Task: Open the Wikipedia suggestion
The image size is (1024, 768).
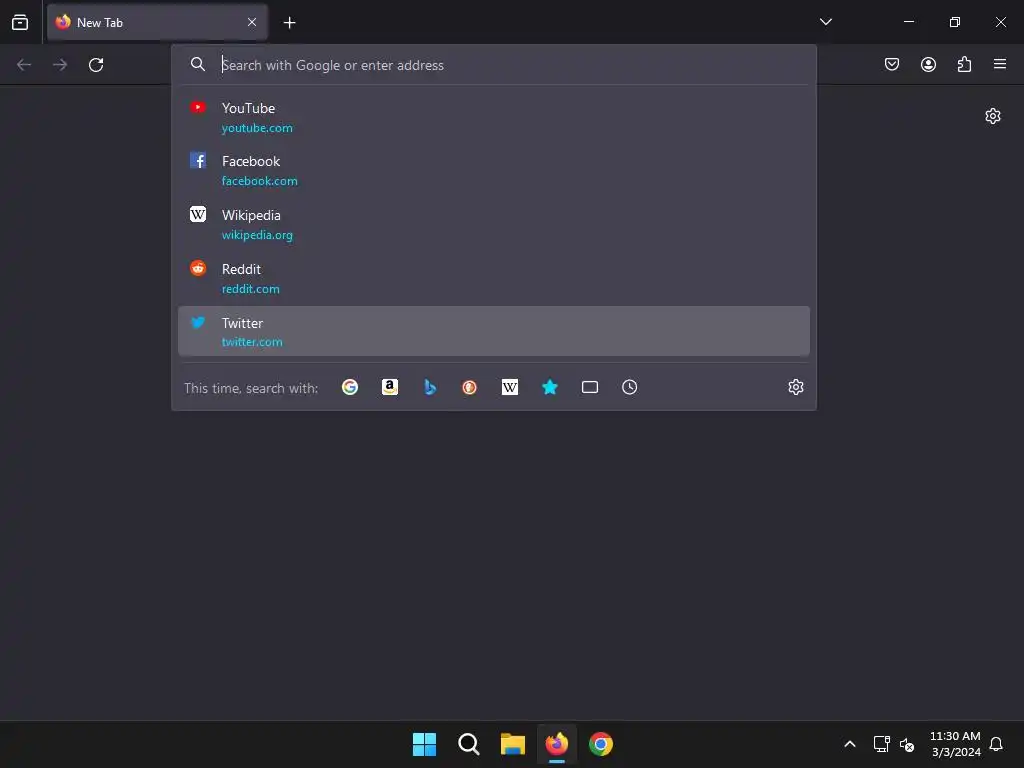Action: (494, 224)
